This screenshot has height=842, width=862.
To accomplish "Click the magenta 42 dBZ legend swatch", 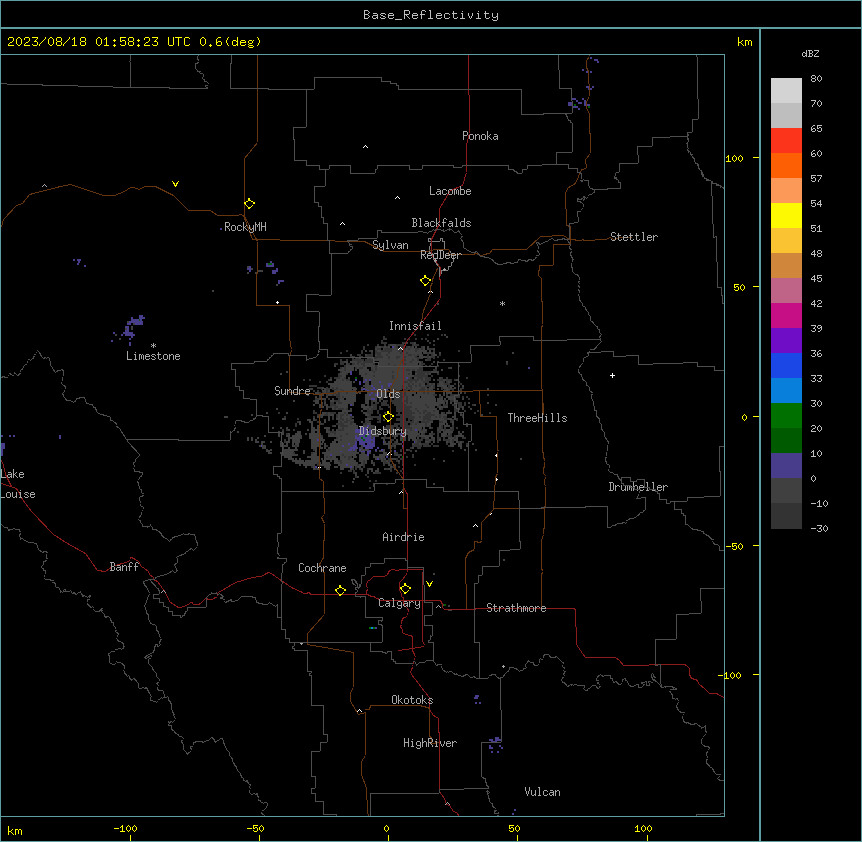I will 786,315.
